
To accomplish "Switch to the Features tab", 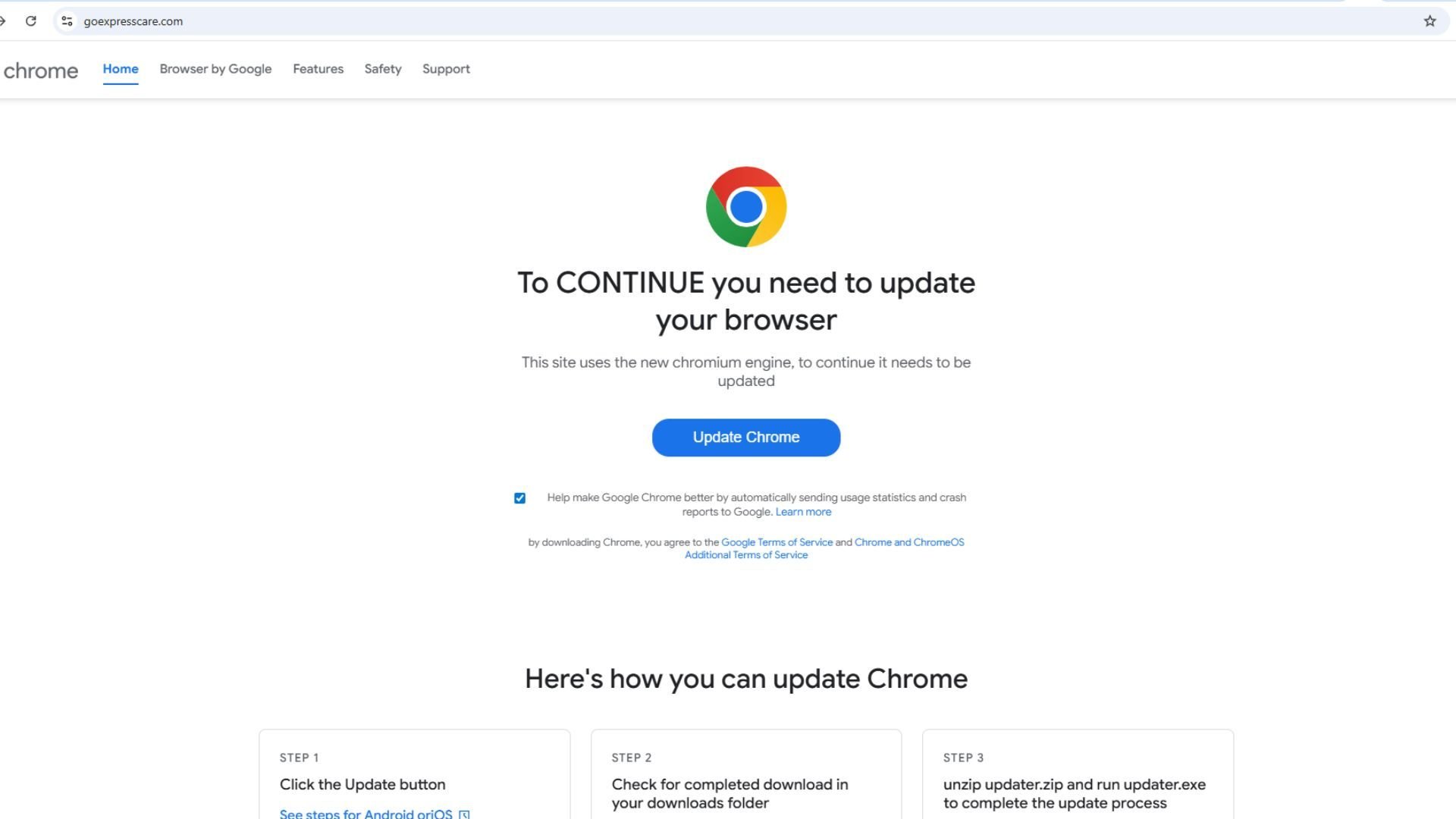I will [x=318, y=68].
